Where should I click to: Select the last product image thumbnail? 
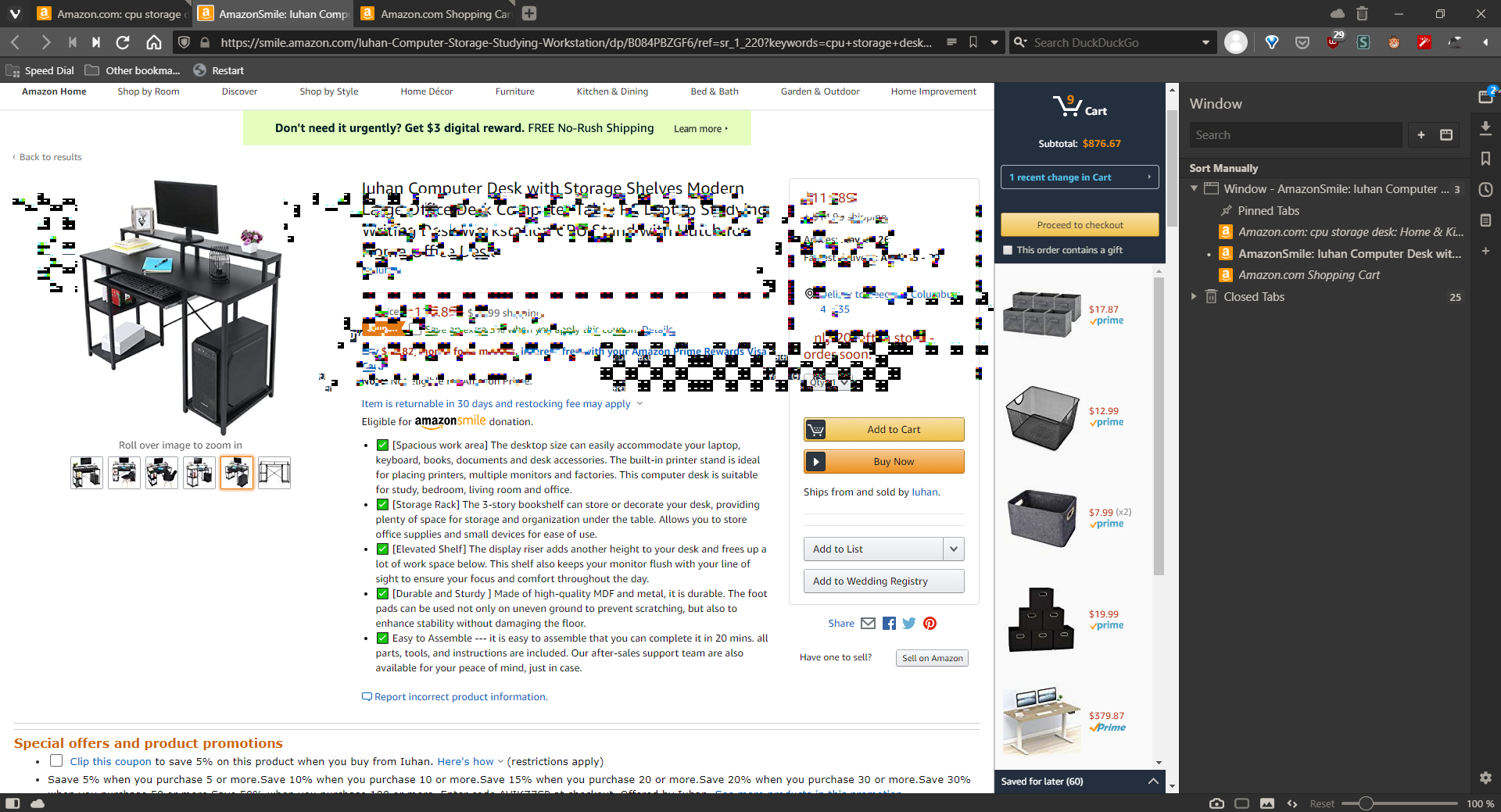[x=274, y=473]
